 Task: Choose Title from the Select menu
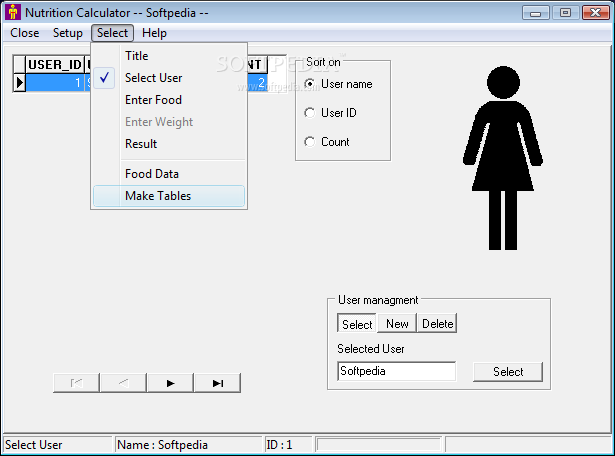(169, 56)
